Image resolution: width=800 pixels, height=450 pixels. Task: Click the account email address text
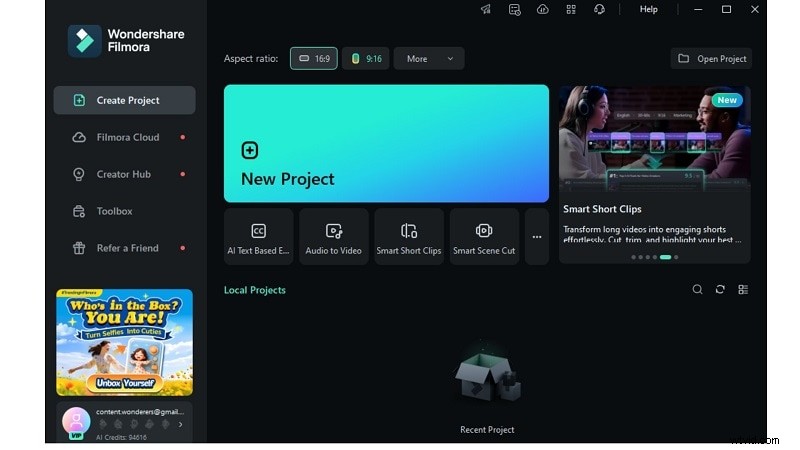coord(140,412)
